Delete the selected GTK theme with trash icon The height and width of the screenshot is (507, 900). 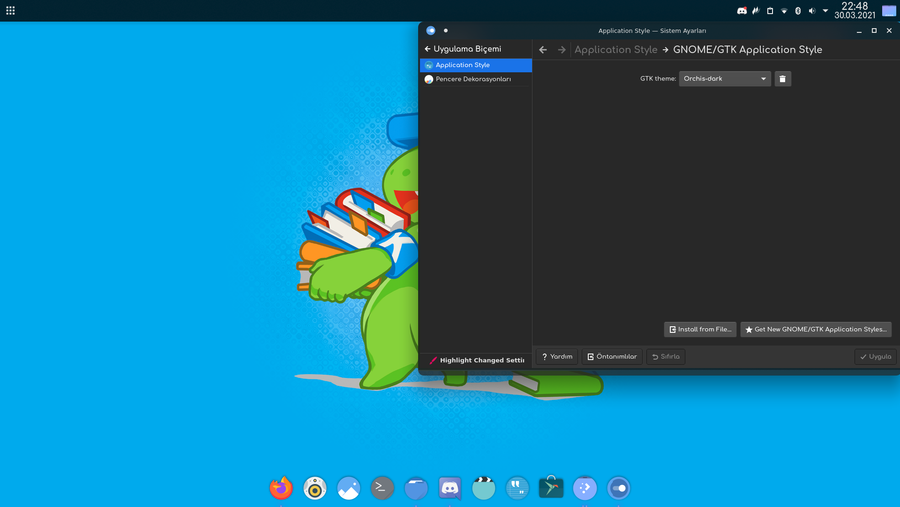pyautogui.click(x=783, y=78)
